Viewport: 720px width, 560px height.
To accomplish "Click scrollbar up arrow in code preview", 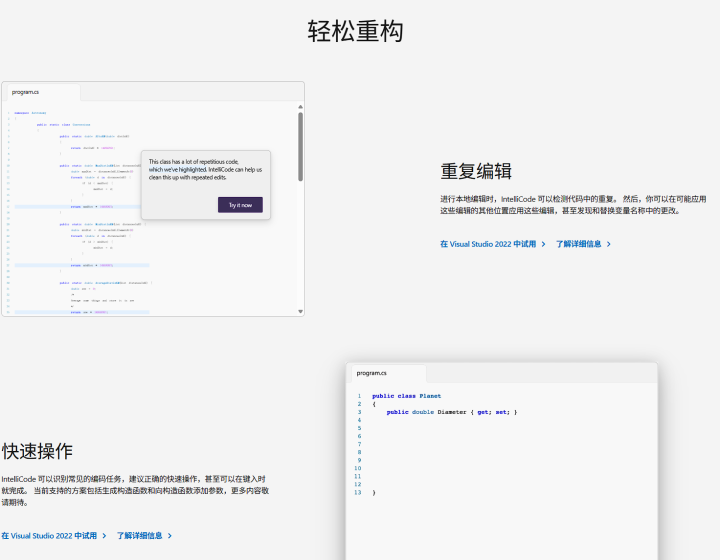I will coord(300,106).
